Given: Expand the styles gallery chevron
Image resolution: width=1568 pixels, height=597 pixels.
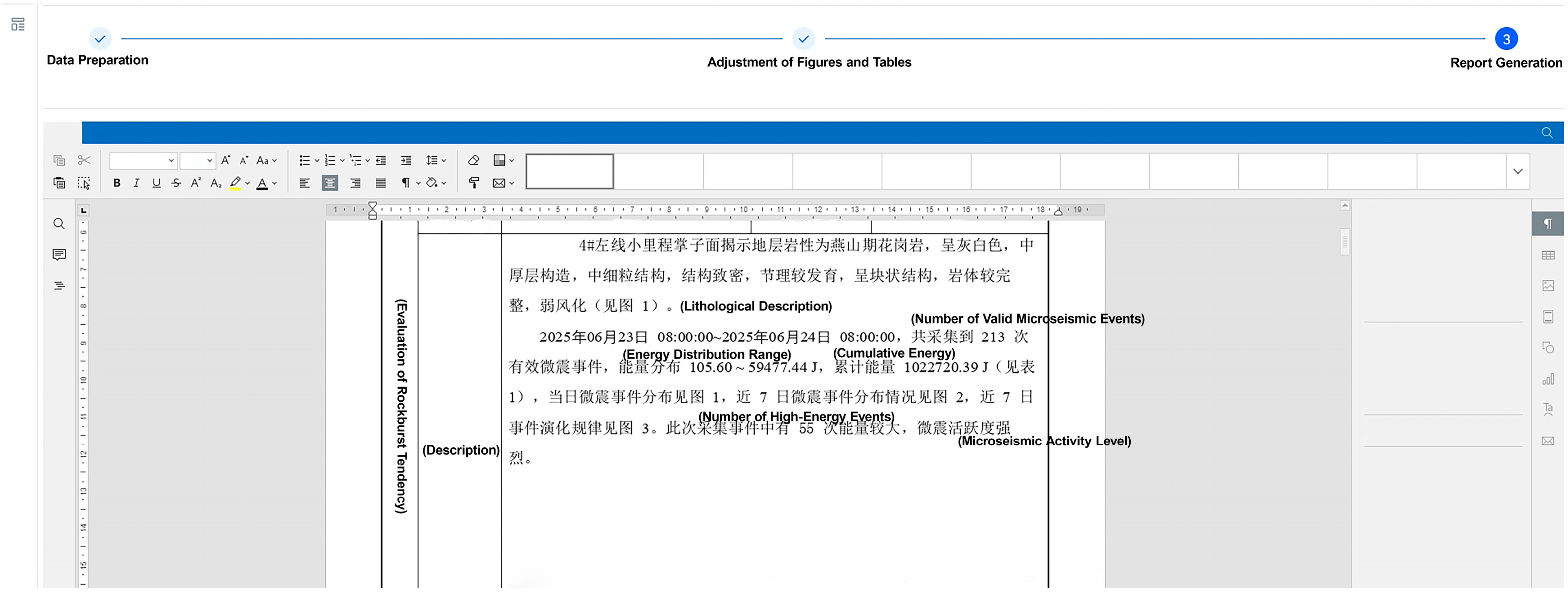Looking at the screenshot, I should tap(1518, 172).
